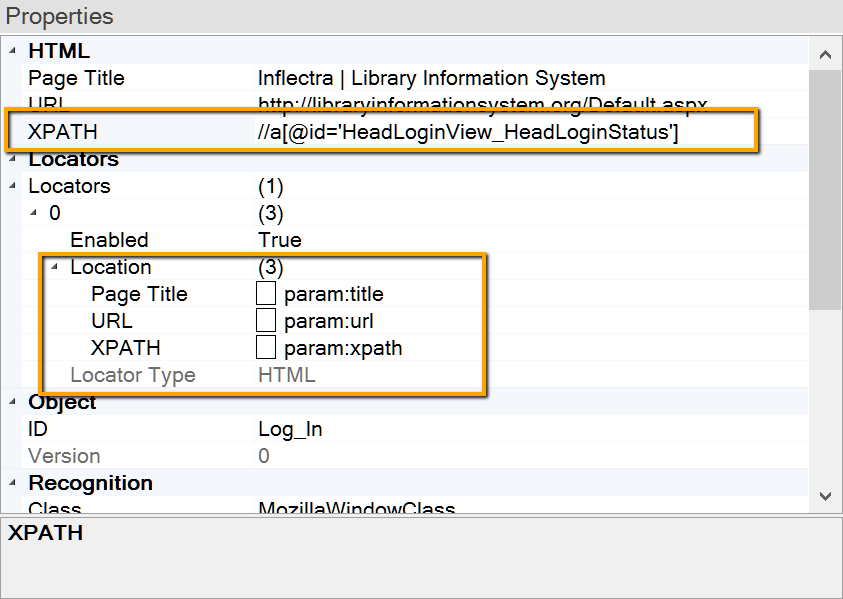
Task: Collapse the Location property group
Action: point(55,267)
